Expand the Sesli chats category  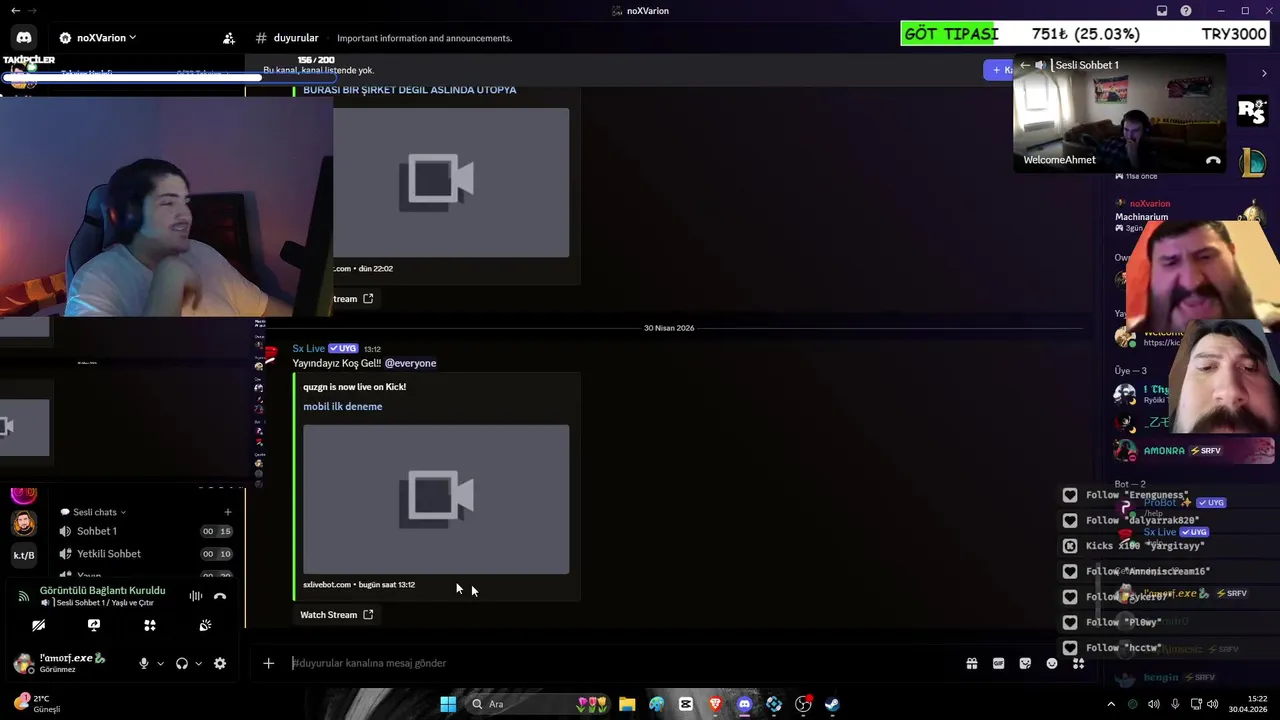[x=95, y=512]
